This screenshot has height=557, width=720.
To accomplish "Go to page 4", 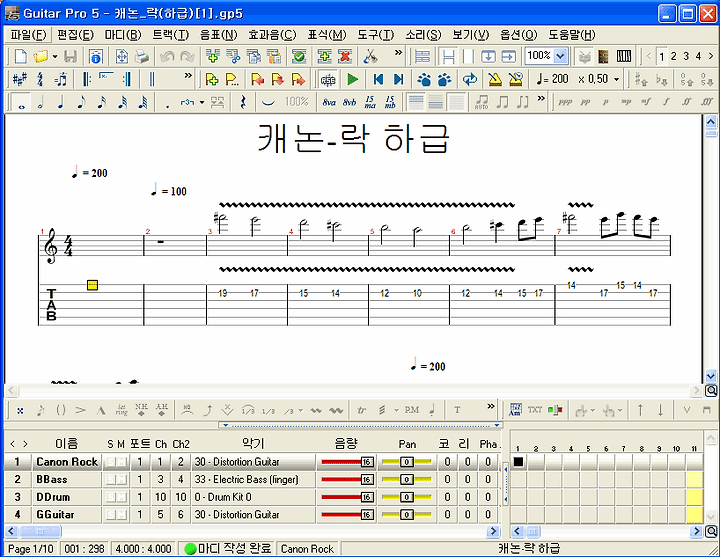I will tap(698, 56).
